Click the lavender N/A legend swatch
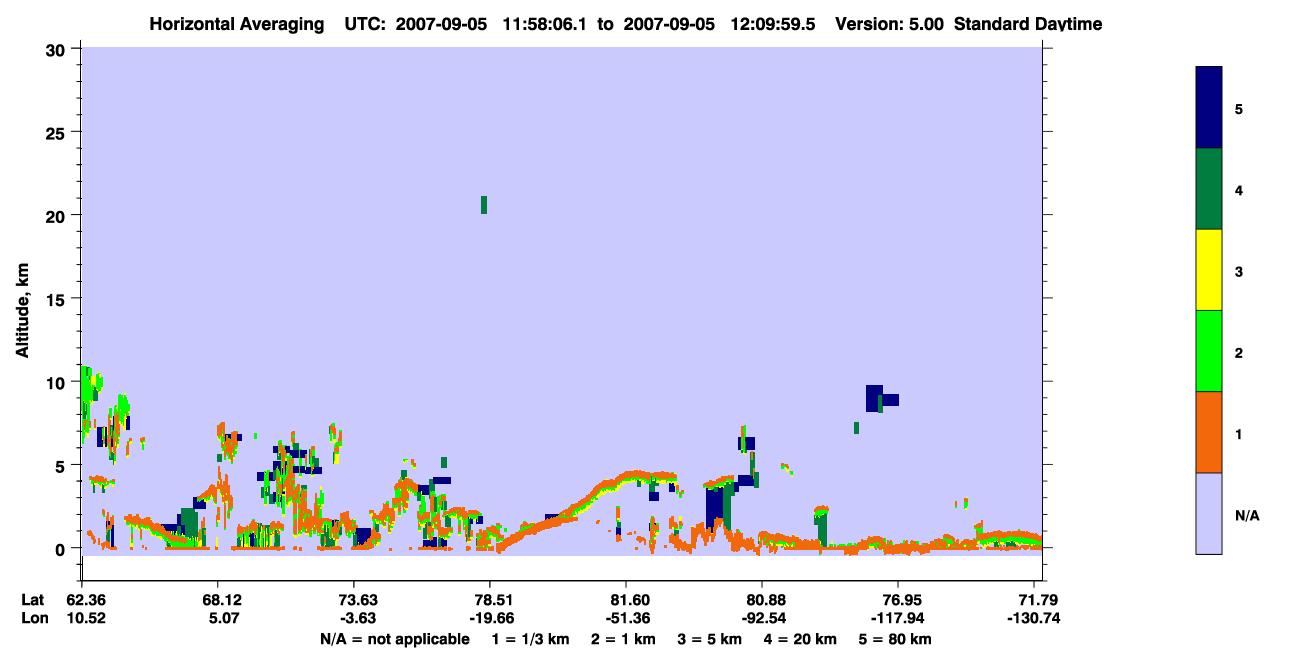 [1209, 513]
